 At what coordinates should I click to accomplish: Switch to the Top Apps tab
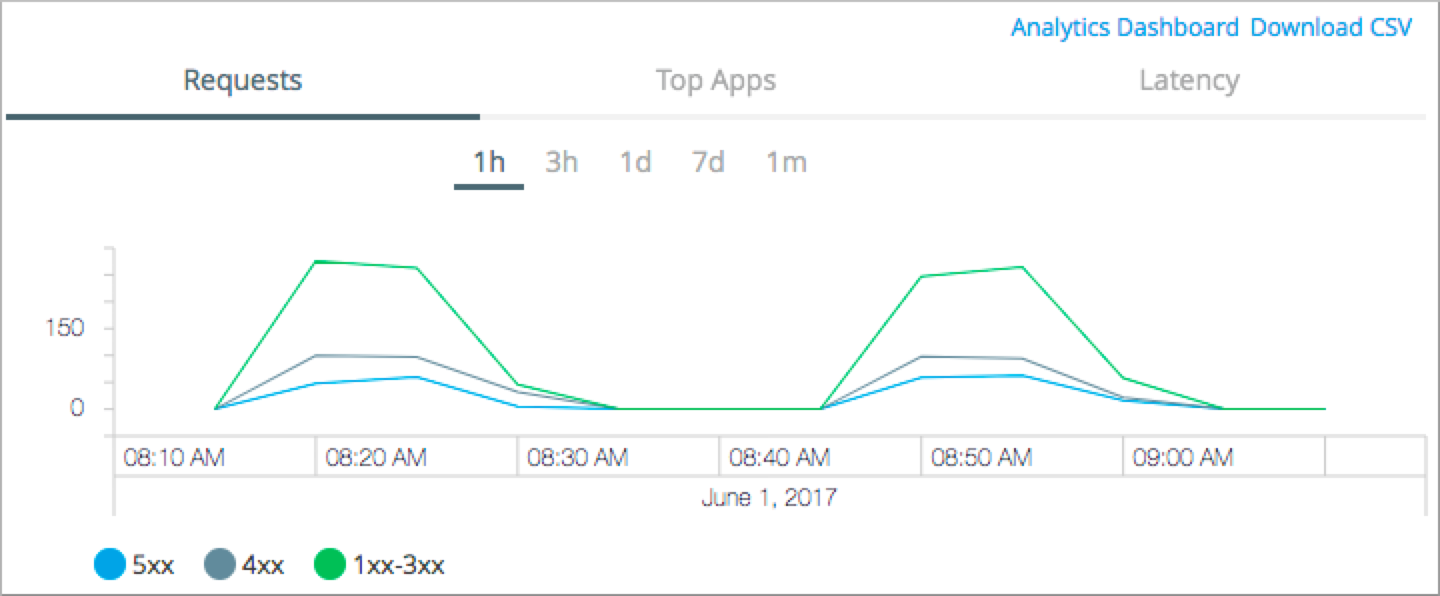[716, 81]
